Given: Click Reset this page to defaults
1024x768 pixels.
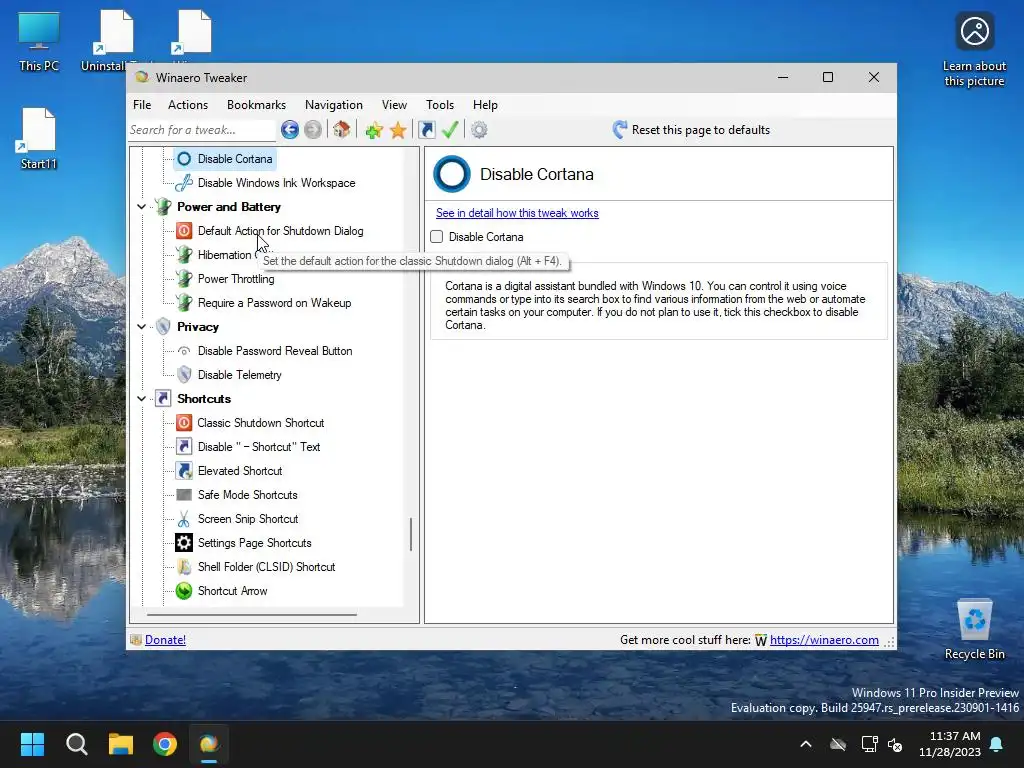Looking at the screenshot, I should point(691,130).
